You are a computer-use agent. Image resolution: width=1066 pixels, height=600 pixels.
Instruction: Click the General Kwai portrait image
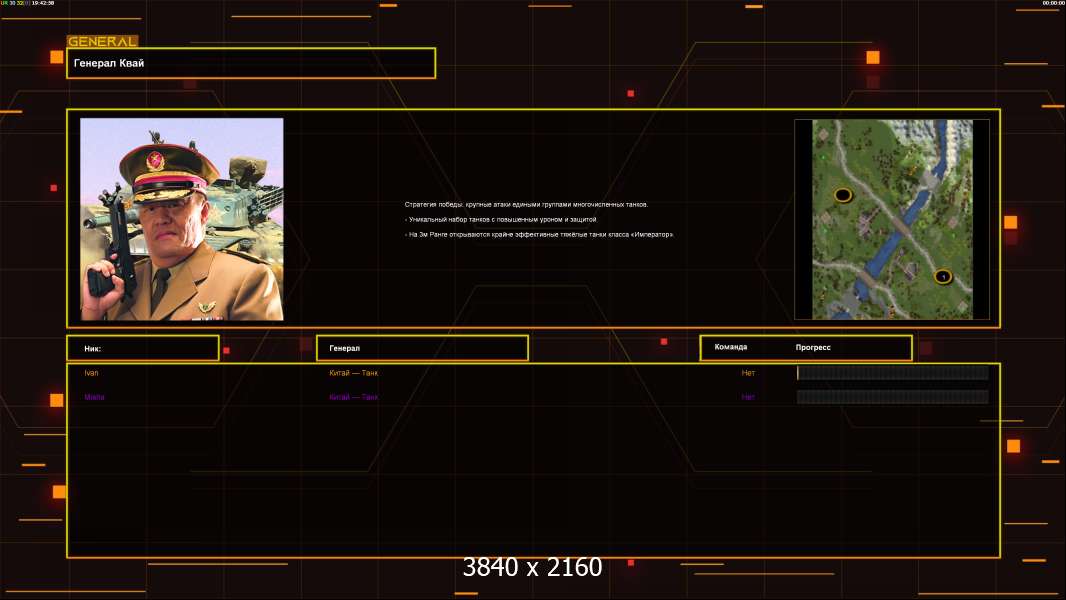click(182, 219)
